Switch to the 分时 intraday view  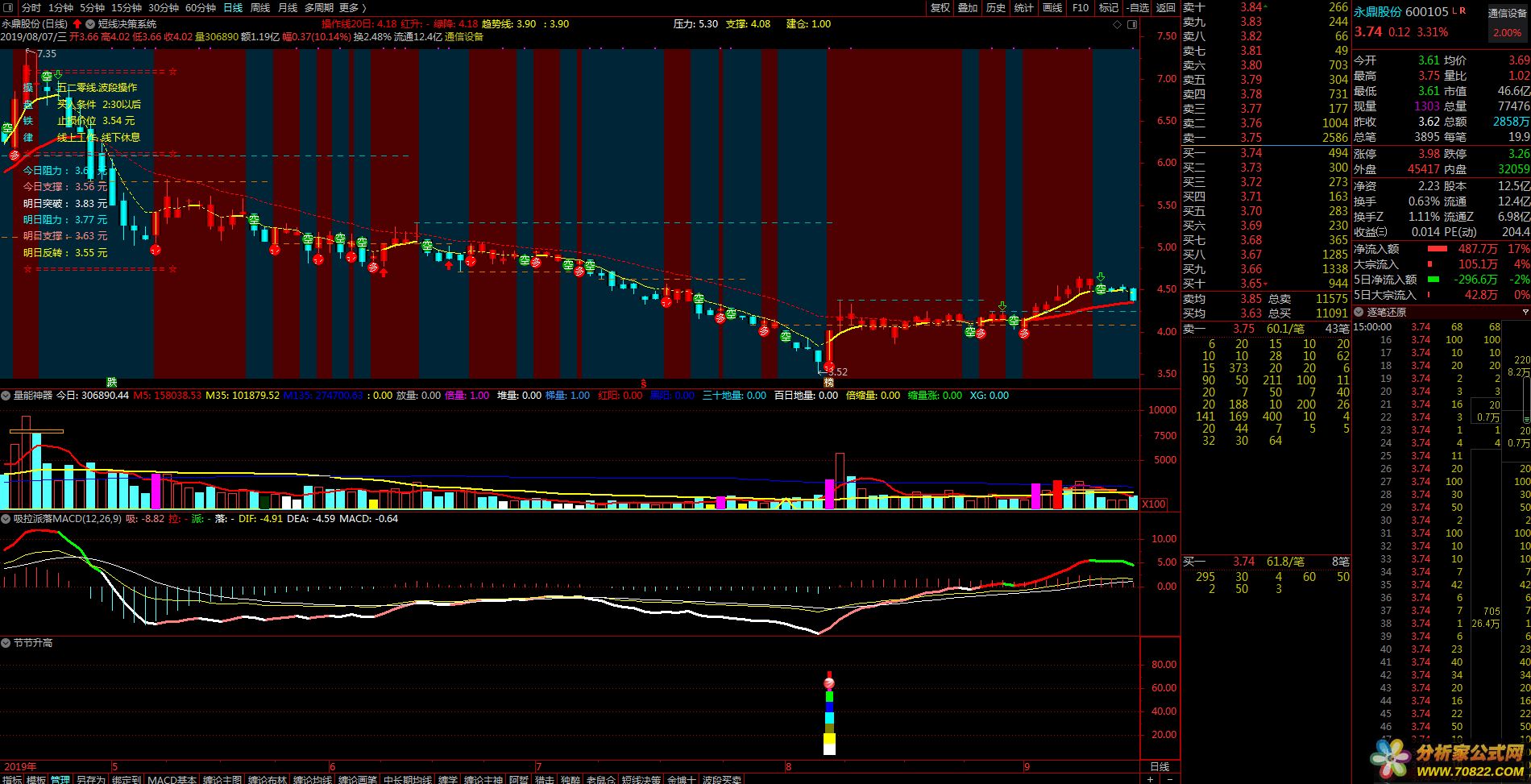[x=31, y=7]
